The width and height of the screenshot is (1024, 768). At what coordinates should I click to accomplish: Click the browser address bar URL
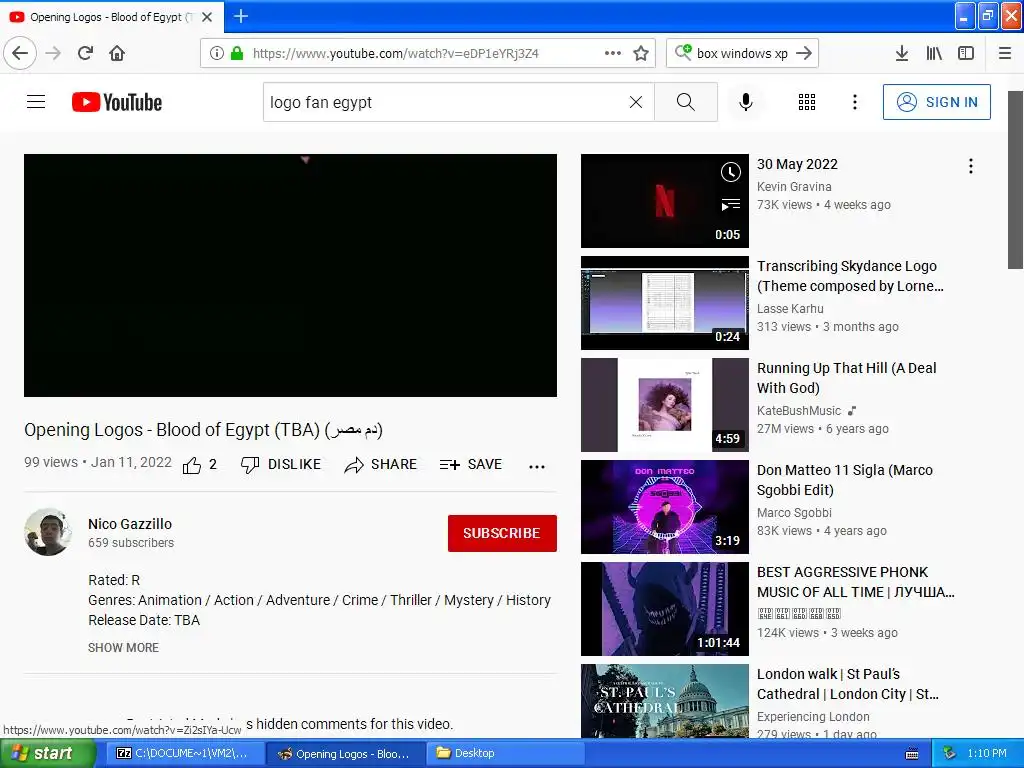[x=396, y=54]
